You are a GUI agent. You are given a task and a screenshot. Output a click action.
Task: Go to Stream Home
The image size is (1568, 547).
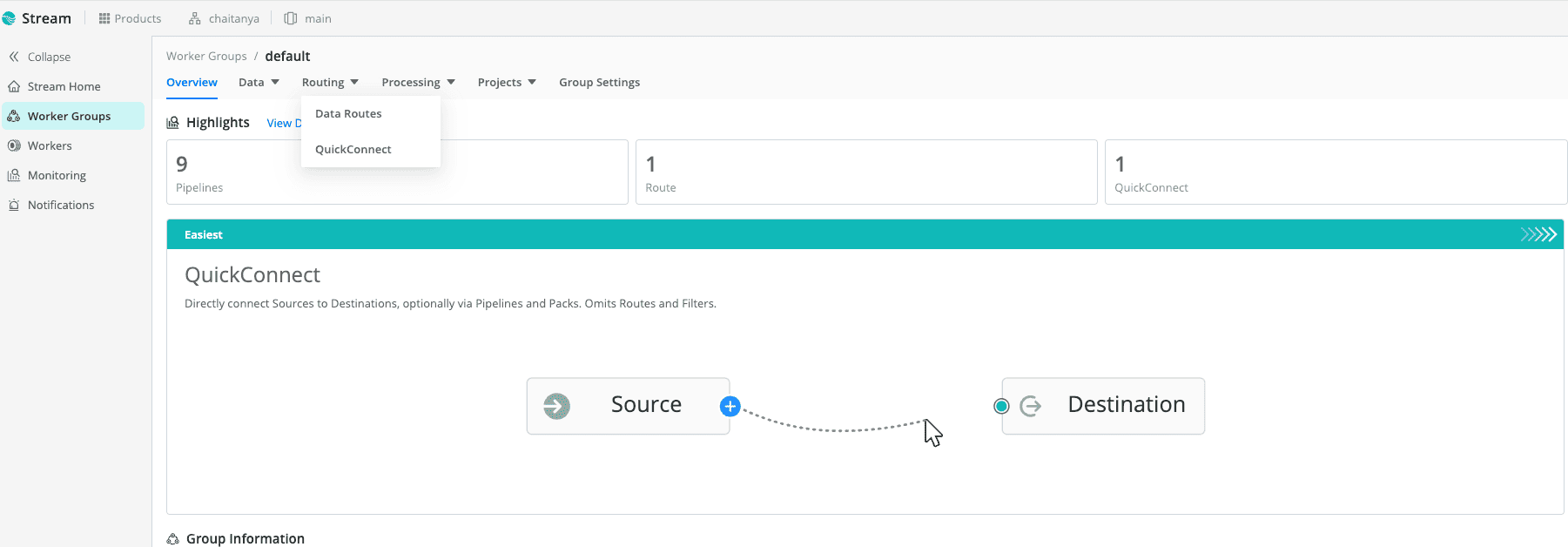pos(64,86)
